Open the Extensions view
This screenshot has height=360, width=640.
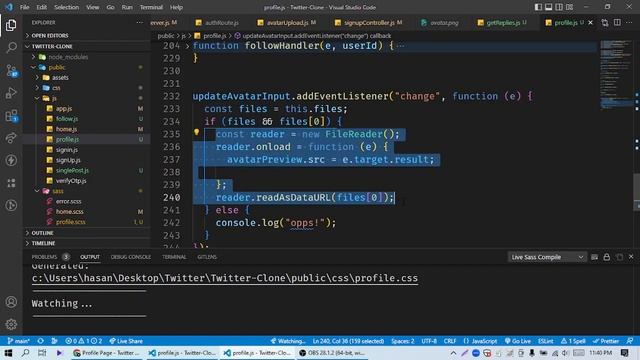[11, 116]
